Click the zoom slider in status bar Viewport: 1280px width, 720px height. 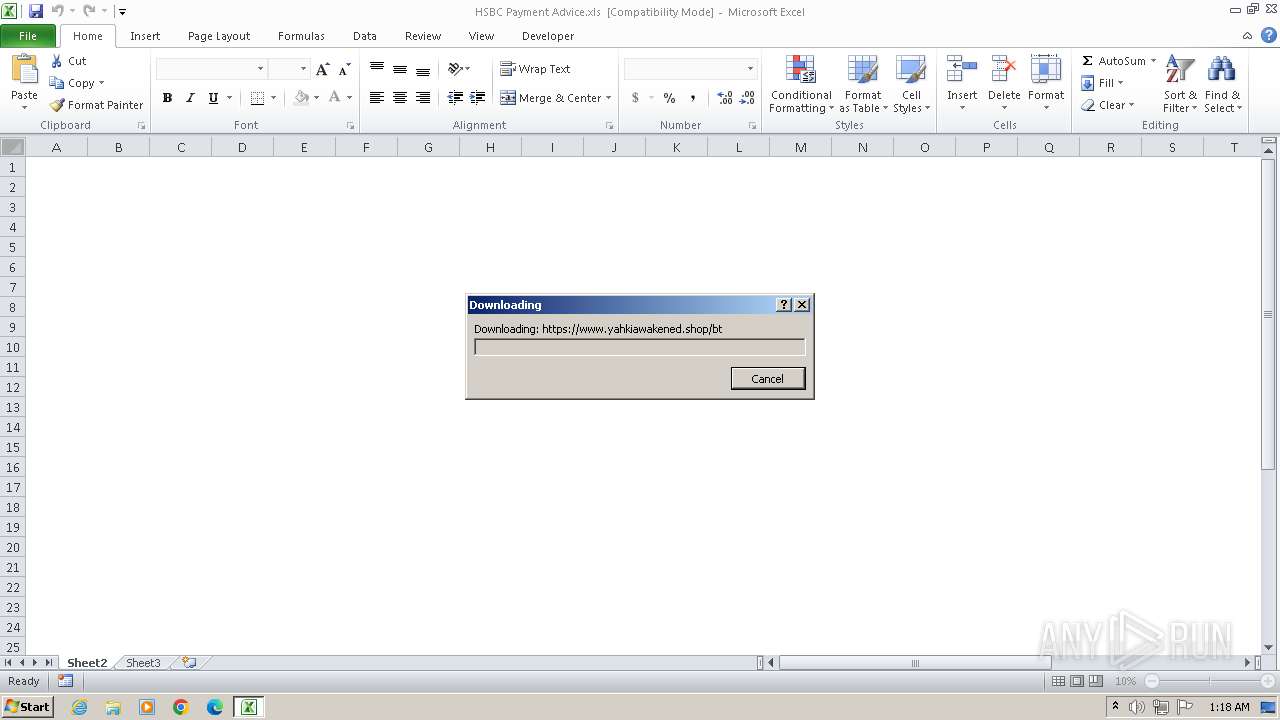(1210, 681)
